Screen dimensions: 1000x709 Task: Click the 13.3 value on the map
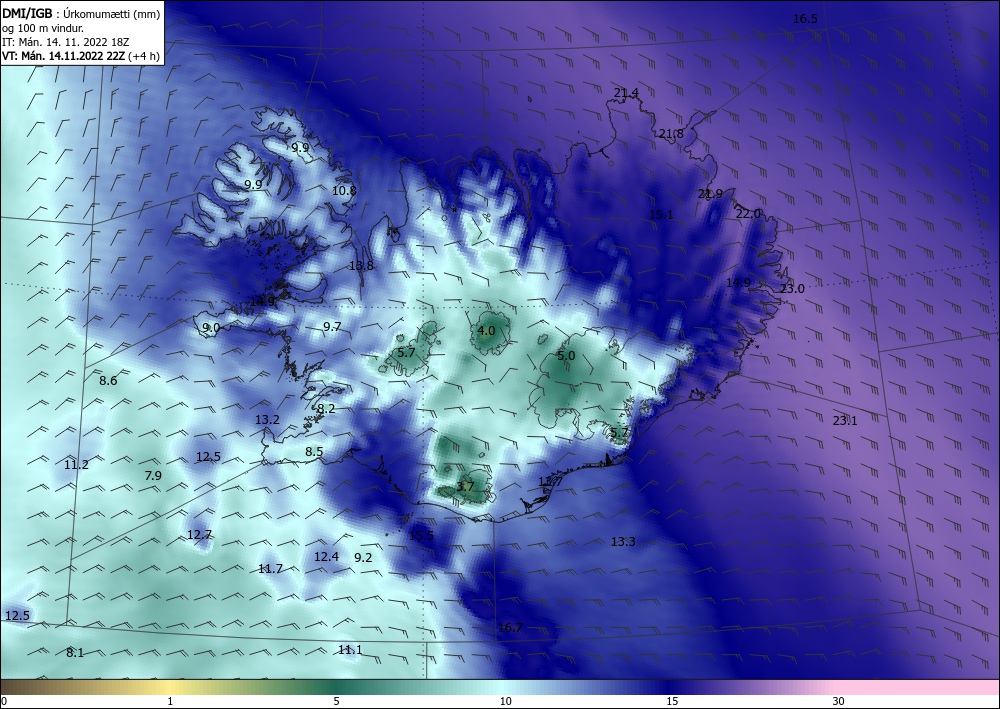click(x=623, y=542)
